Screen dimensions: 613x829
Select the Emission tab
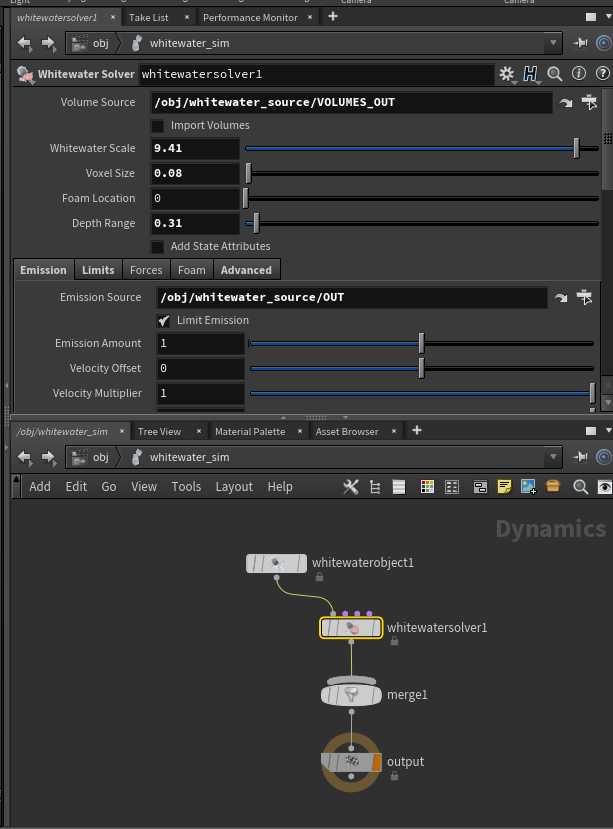[x=43, y=270]
